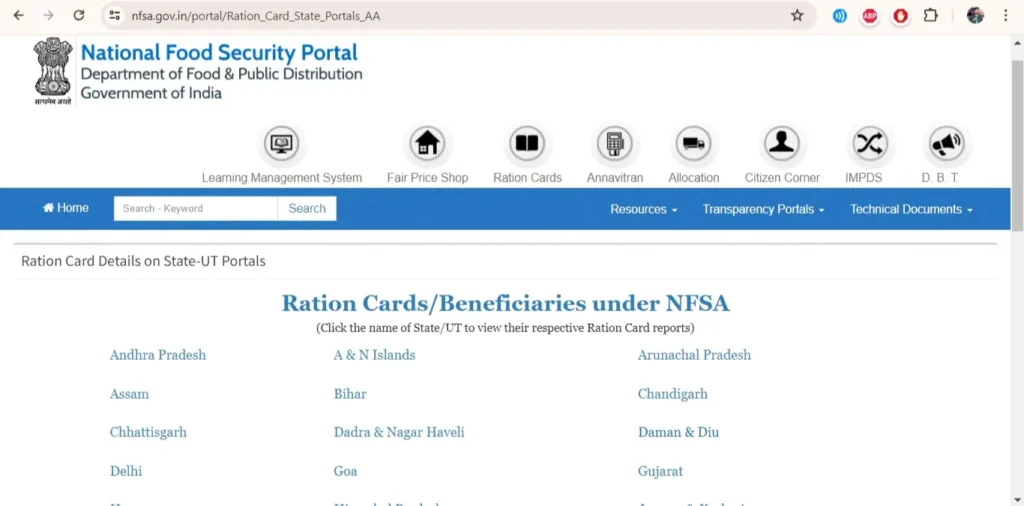Open the Extensions puzzle piece menu
Image resolution: width=1024 pixels, height=506 pixels.
click(x=931, y=16)
